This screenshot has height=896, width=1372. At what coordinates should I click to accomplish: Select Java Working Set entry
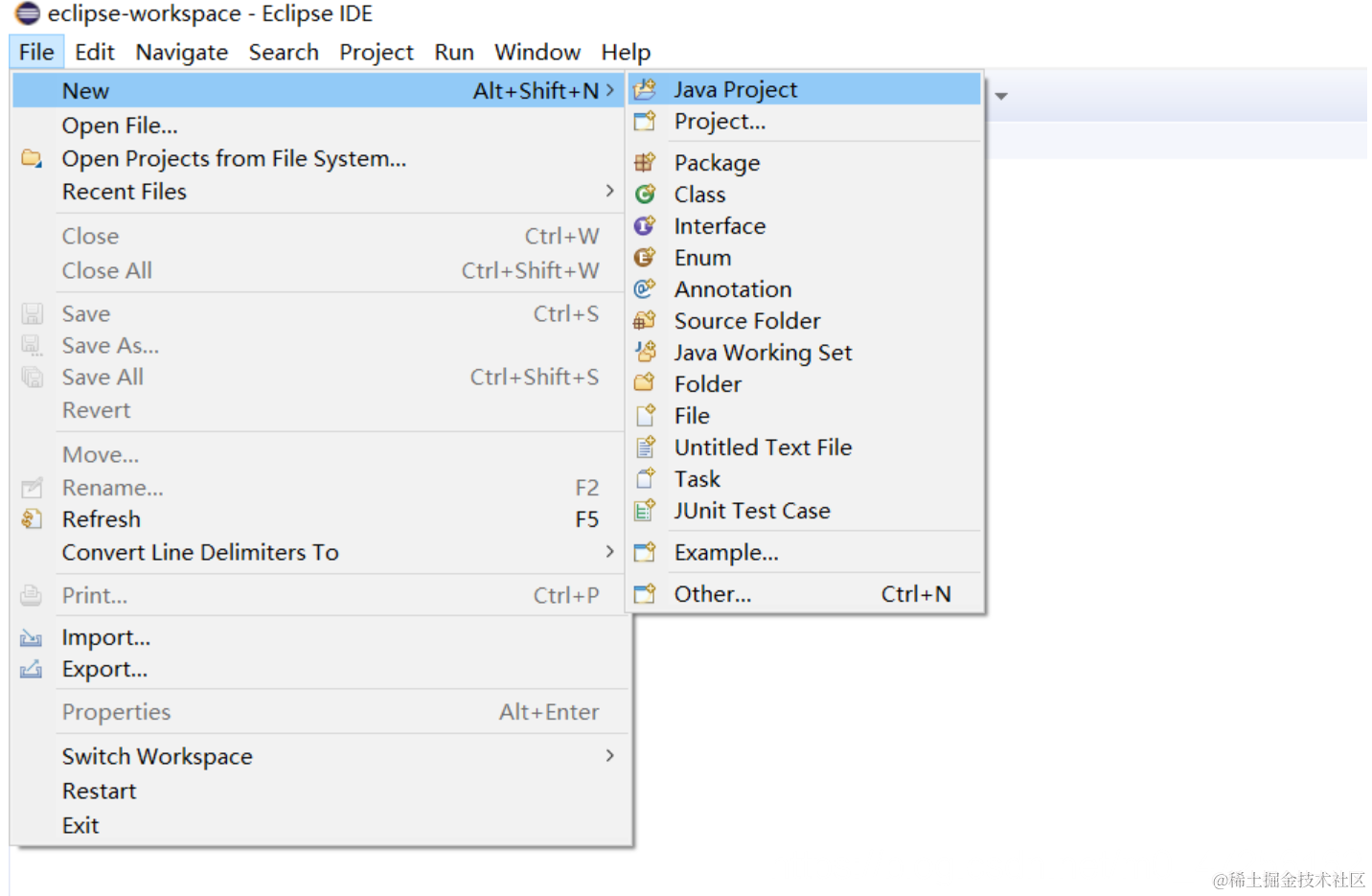[x=805, y=352]
